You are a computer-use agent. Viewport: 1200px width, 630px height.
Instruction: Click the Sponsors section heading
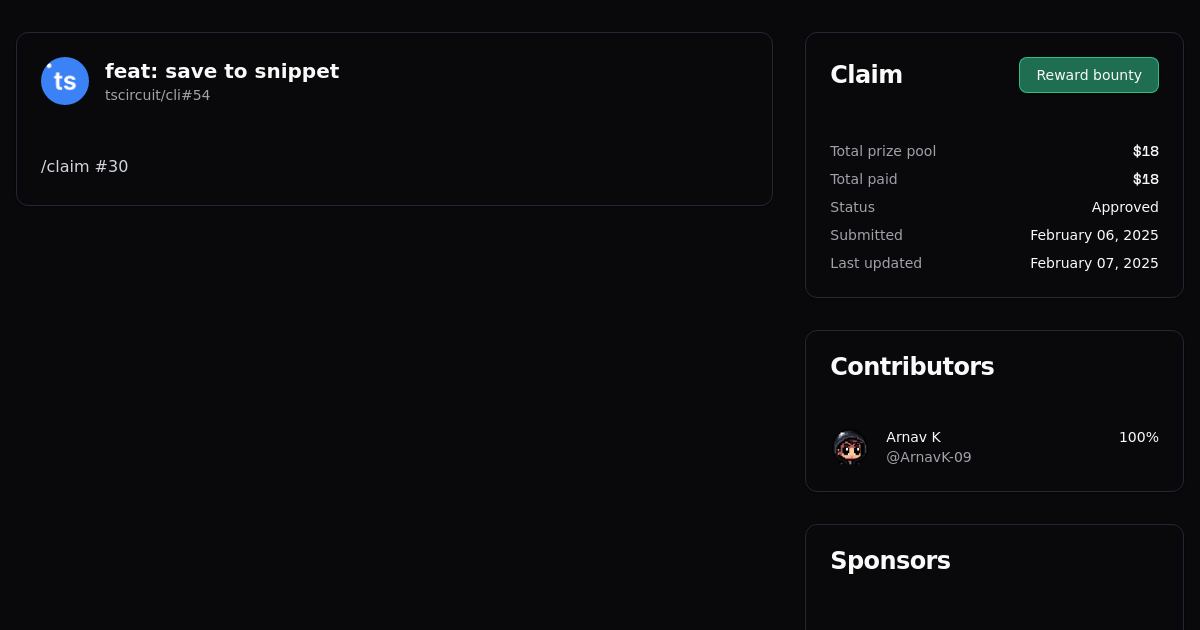890,561
